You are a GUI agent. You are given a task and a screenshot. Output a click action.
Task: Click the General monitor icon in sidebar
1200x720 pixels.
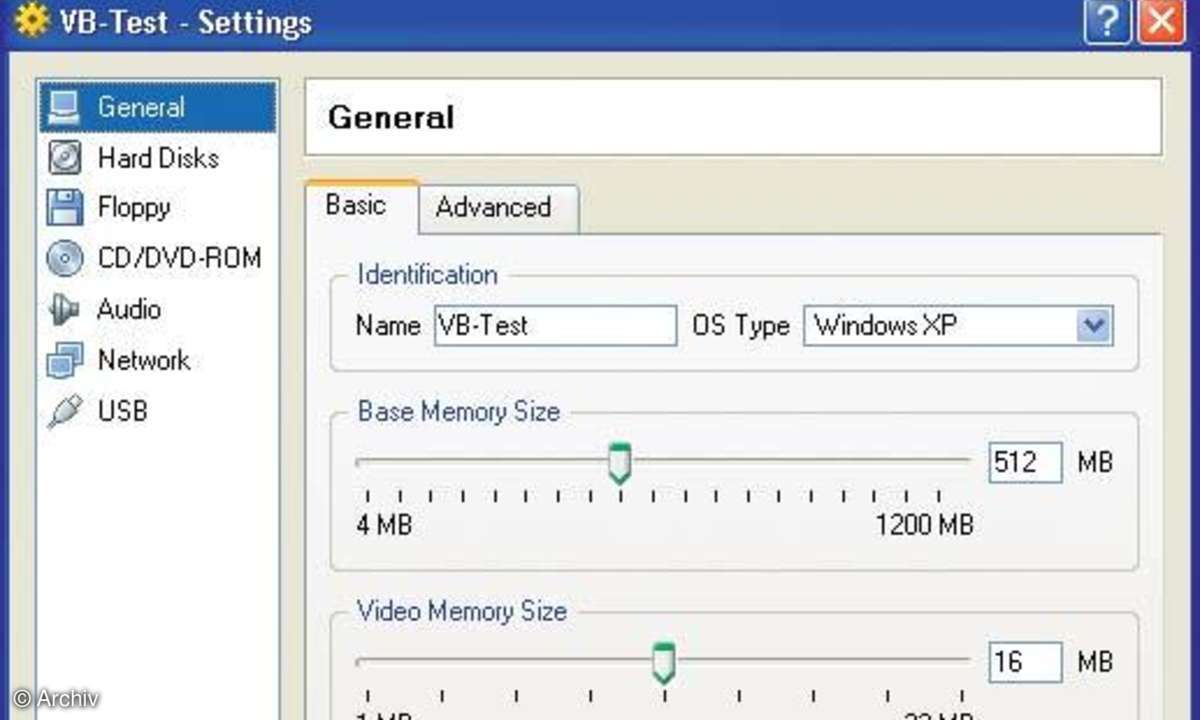[64, 107]
